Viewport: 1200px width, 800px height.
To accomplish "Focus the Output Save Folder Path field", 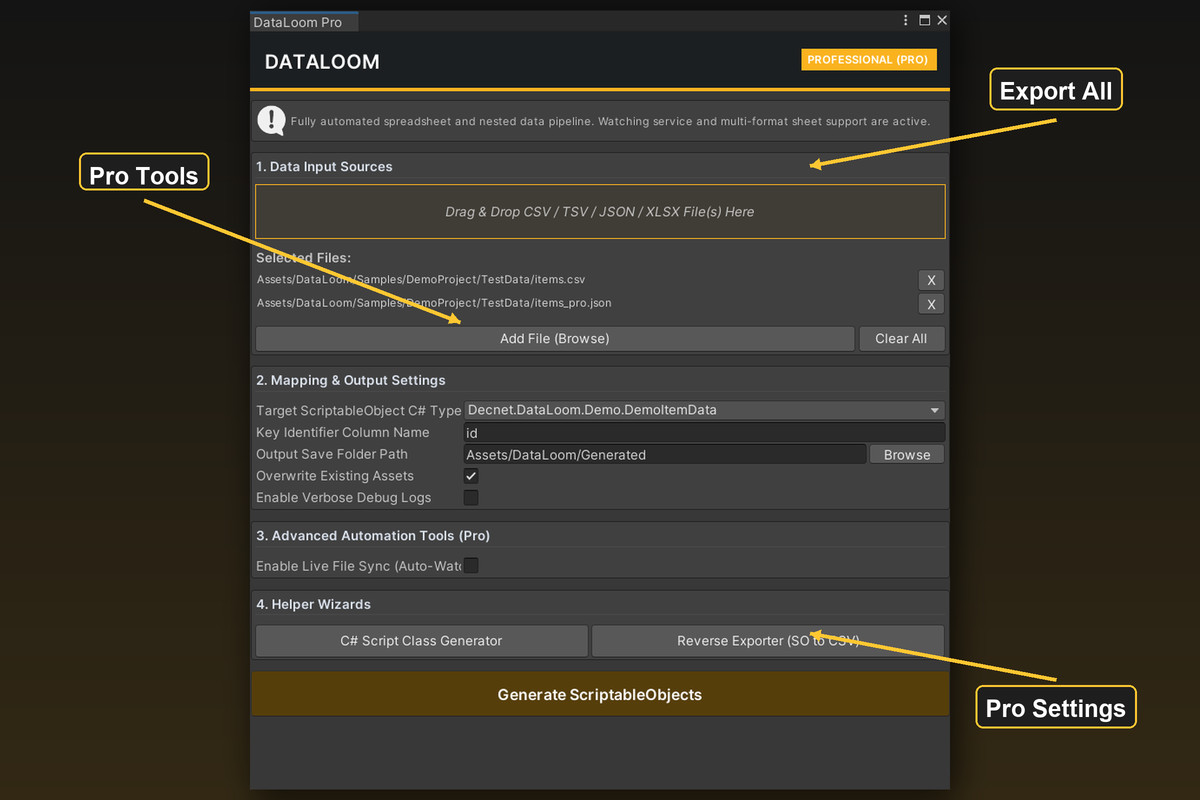I will point(665,454).
